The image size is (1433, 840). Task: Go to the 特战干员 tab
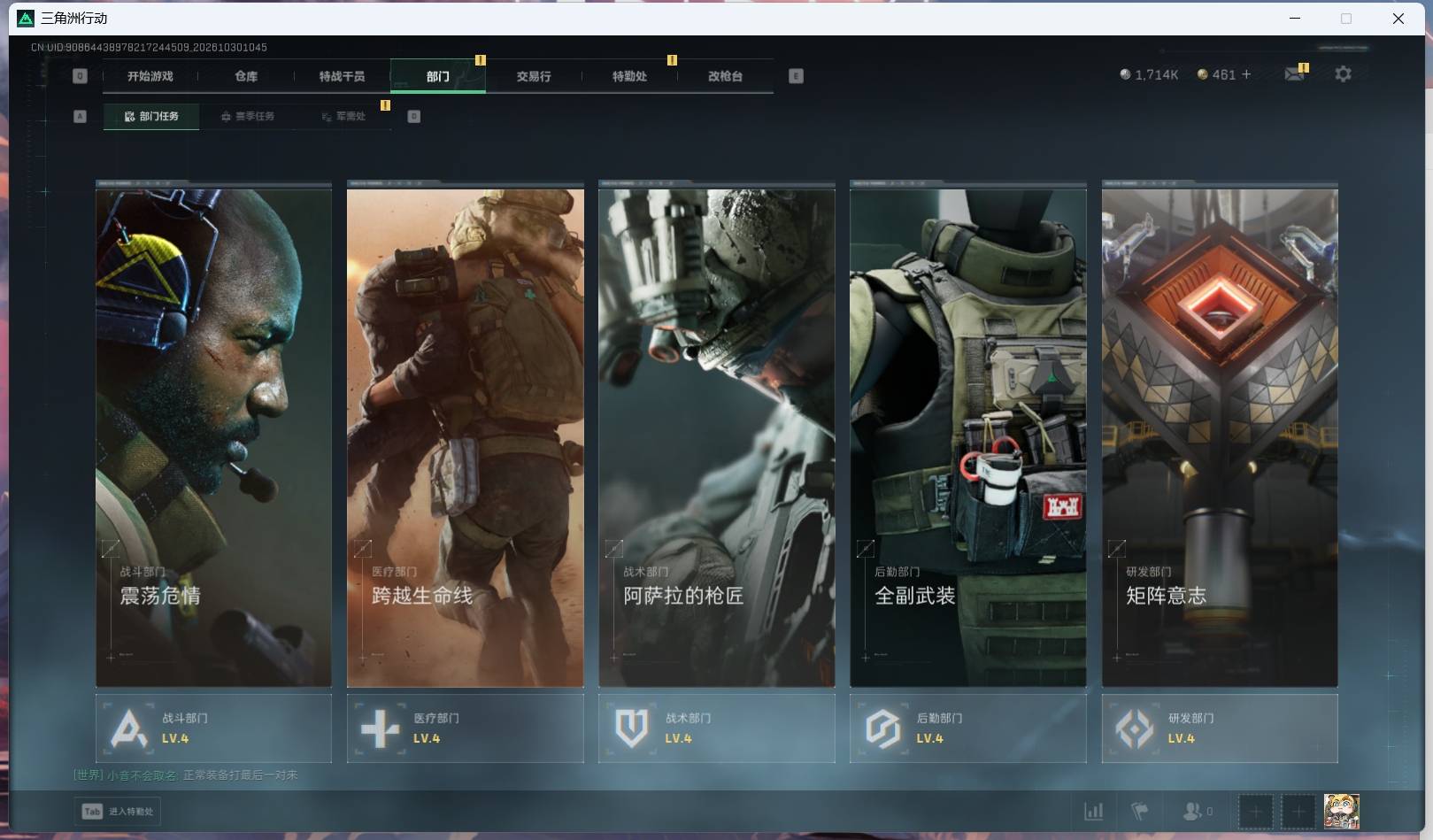click(x=342, y=76)
